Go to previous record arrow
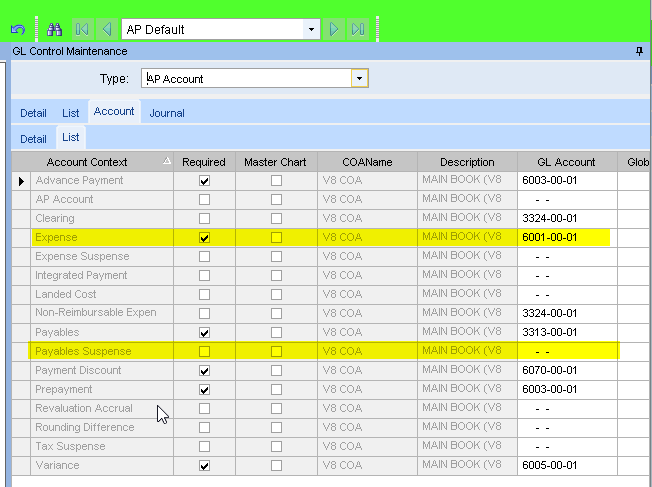The image size is (652, 487). coord(107,29)
